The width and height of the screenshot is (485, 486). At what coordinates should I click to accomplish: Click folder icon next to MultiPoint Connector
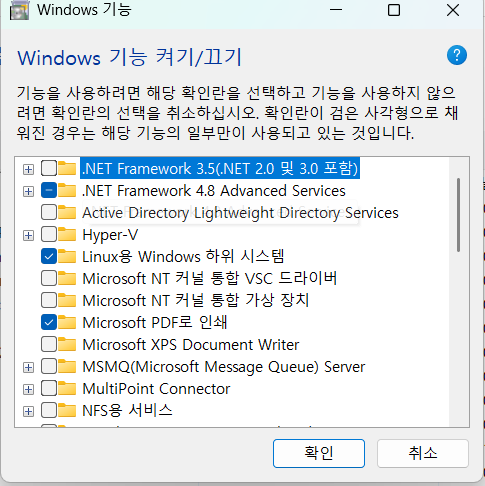67,389
